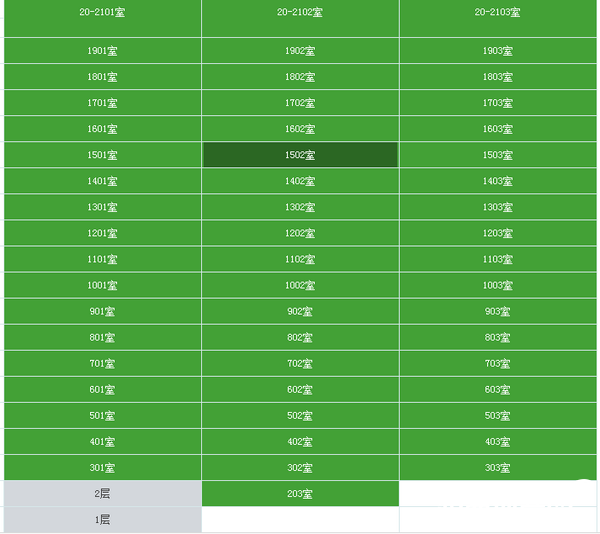The image size is (600, 534).
Task: Pick unit 403室
Action: point(498,441)
